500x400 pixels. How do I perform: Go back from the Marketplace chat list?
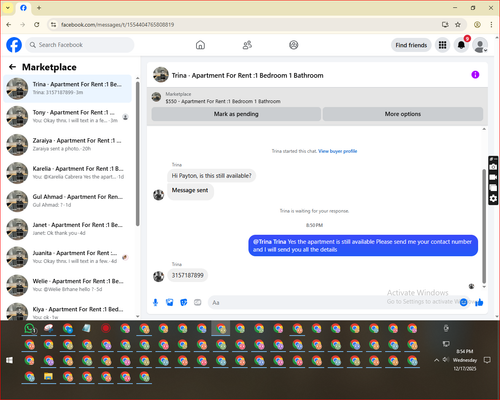tap(12, 67)
